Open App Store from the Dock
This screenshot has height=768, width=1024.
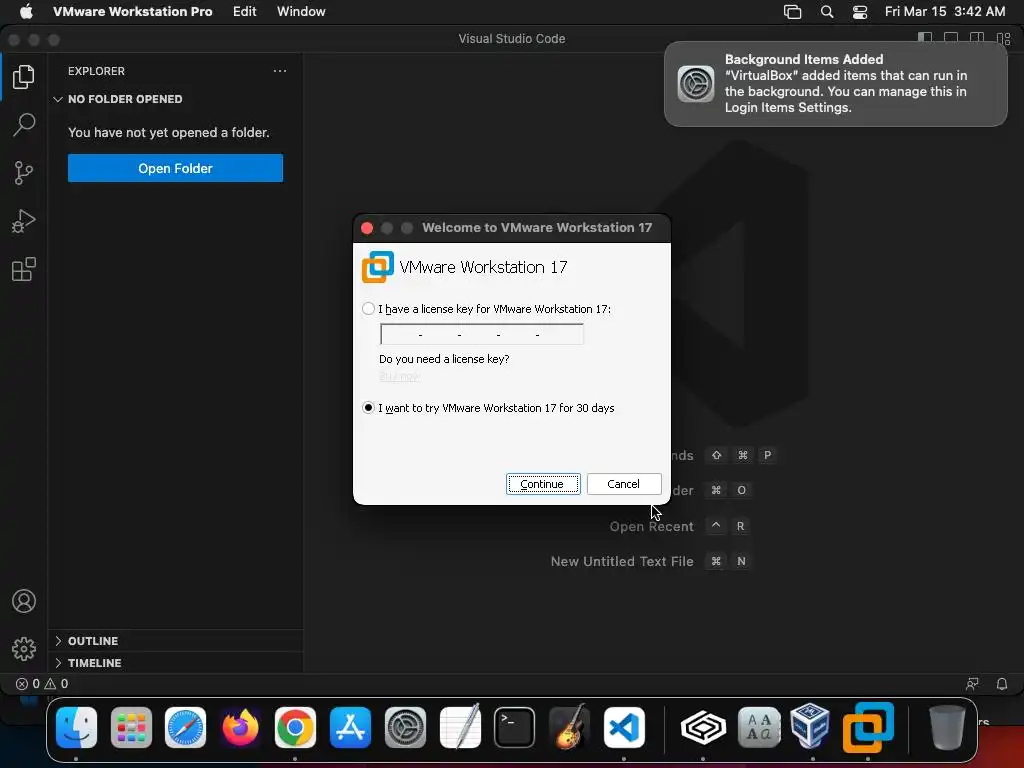(x=350, y=728)
